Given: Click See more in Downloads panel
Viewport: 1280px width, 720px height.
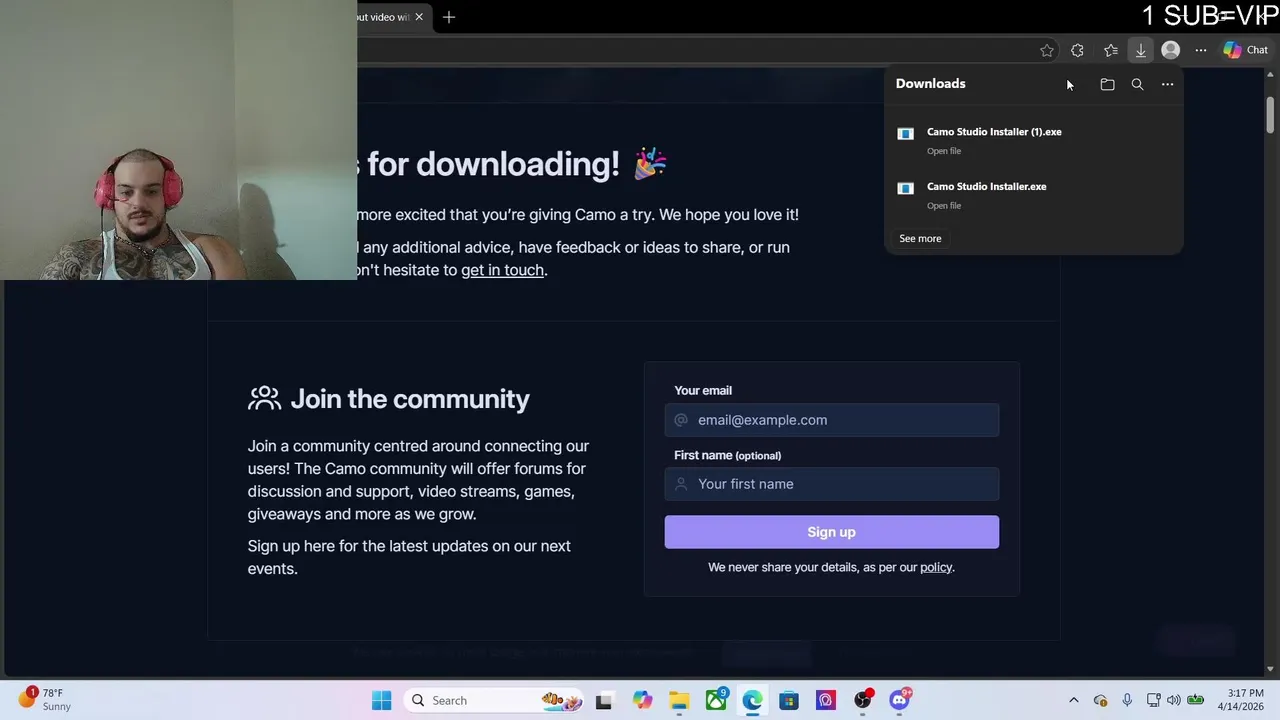Looking at the screenshot, I should pos(920,239).
